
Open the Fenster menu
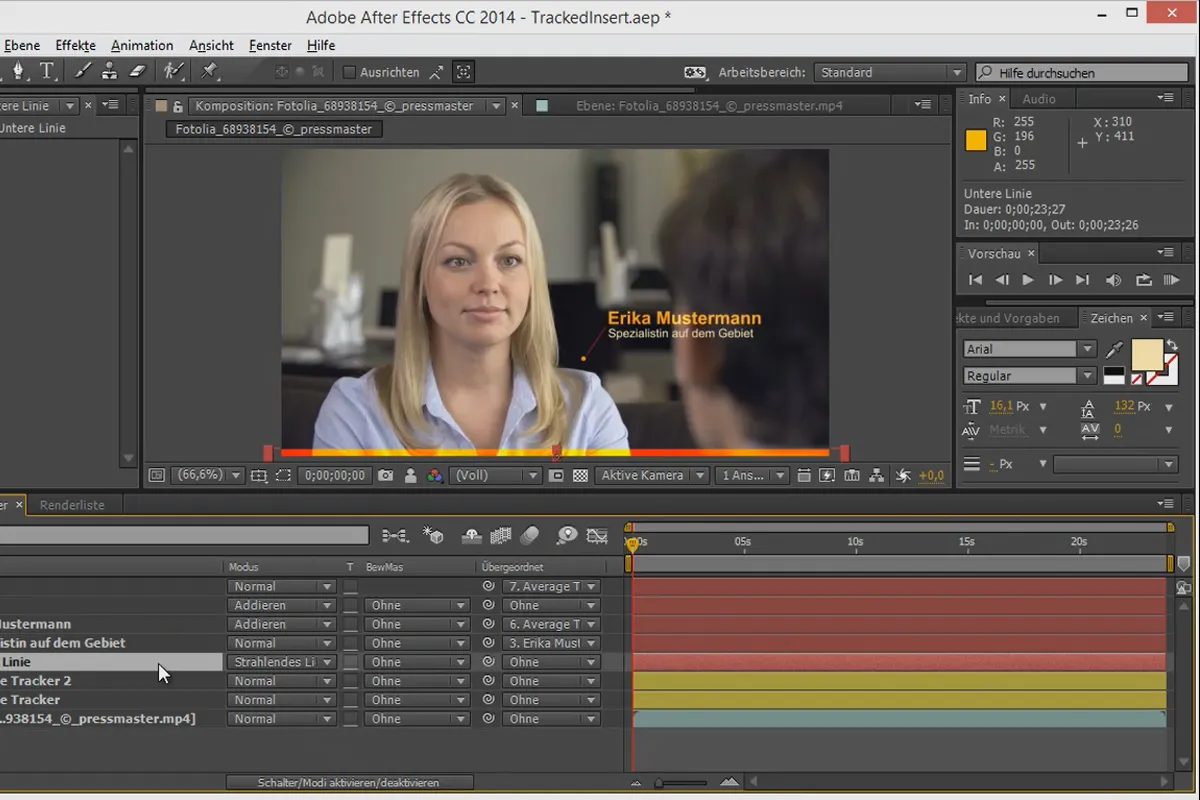pos(270,45)
